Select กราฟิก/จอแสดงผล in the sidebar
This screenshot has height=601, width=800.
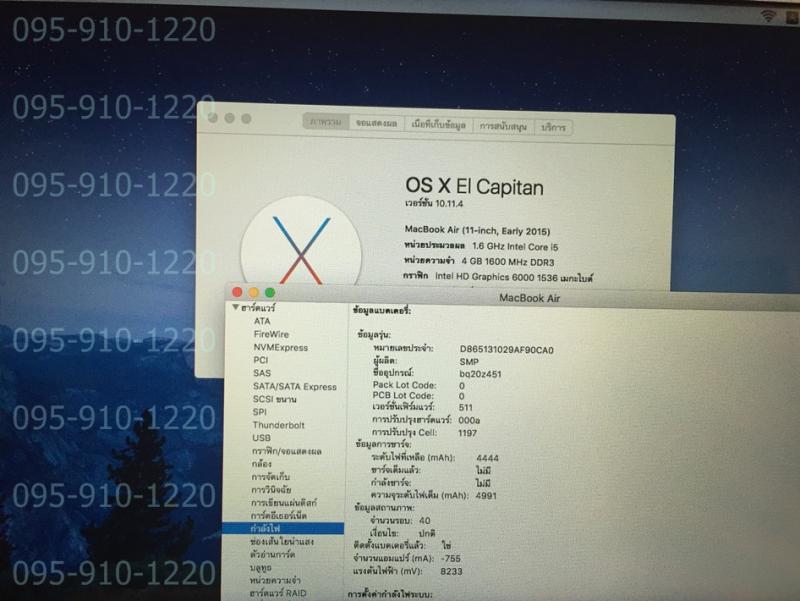[286, 451]
